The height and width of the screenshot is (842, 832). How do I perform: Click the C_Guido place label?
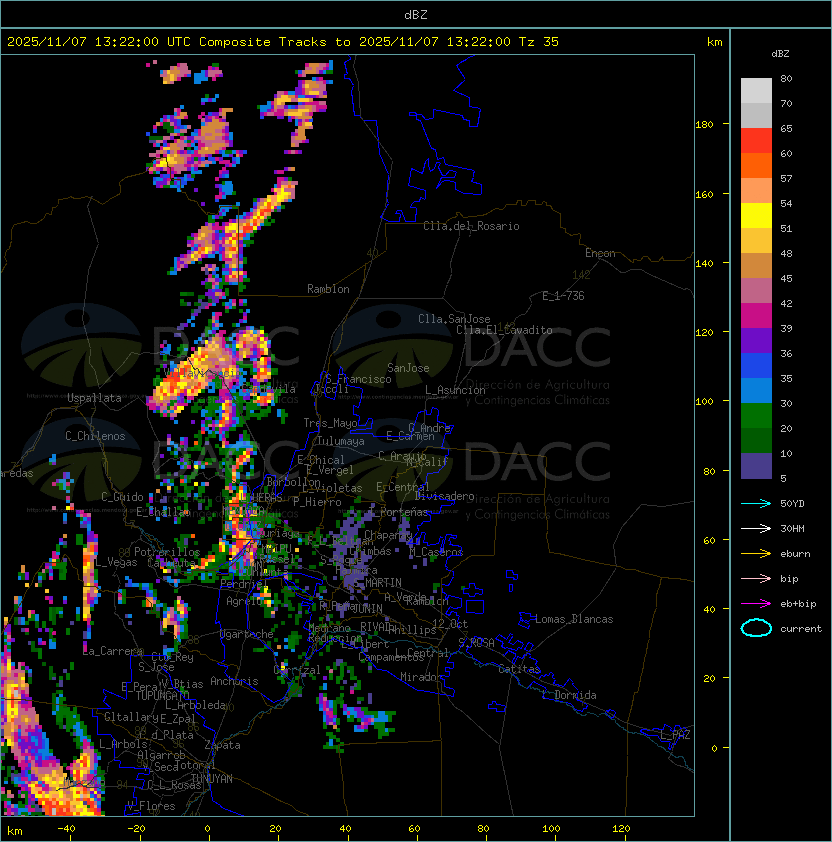[122, 497]
